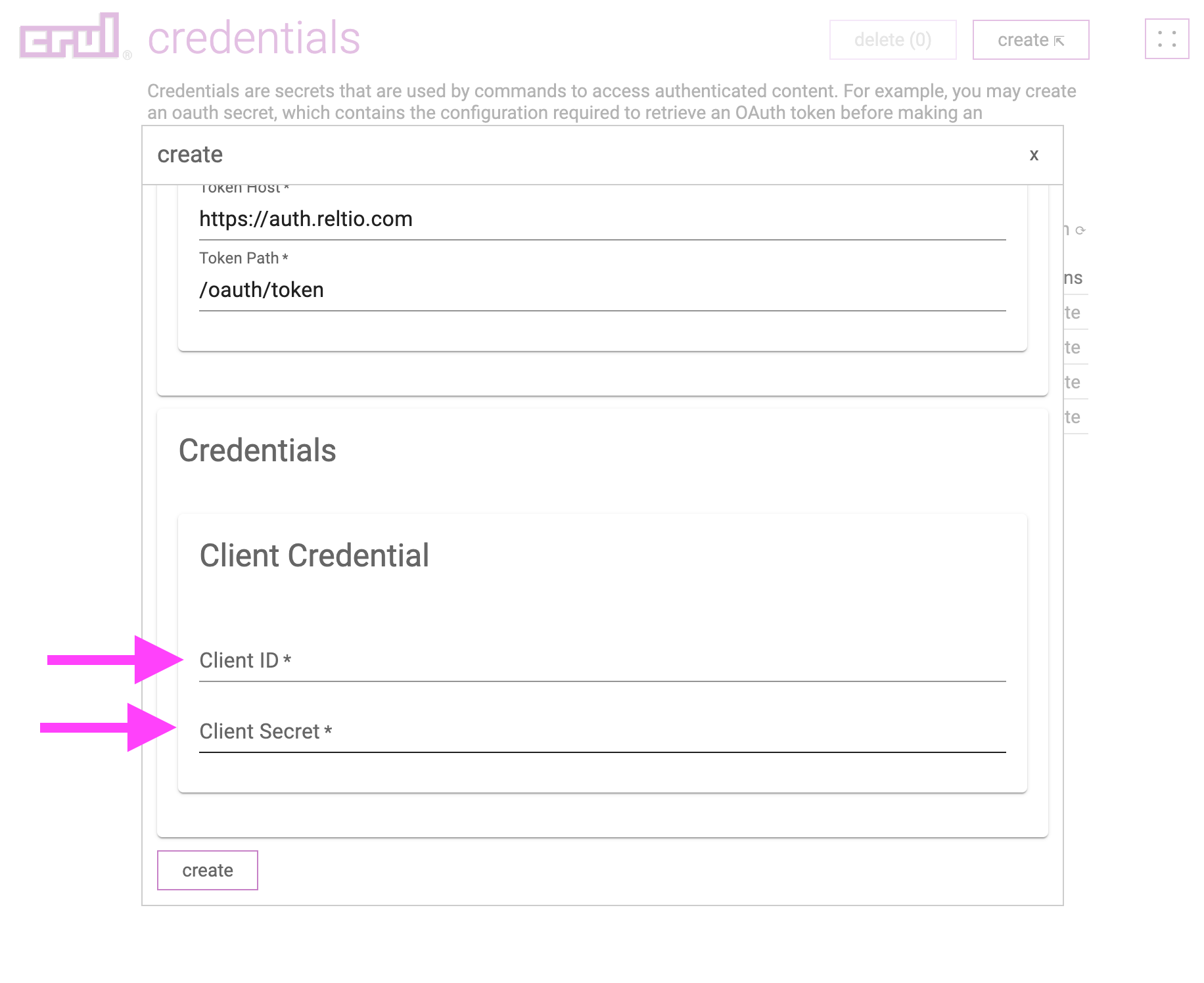Click the credentials description paragraph
Screen dimensions: 1204x983
[x=611, y=102]
